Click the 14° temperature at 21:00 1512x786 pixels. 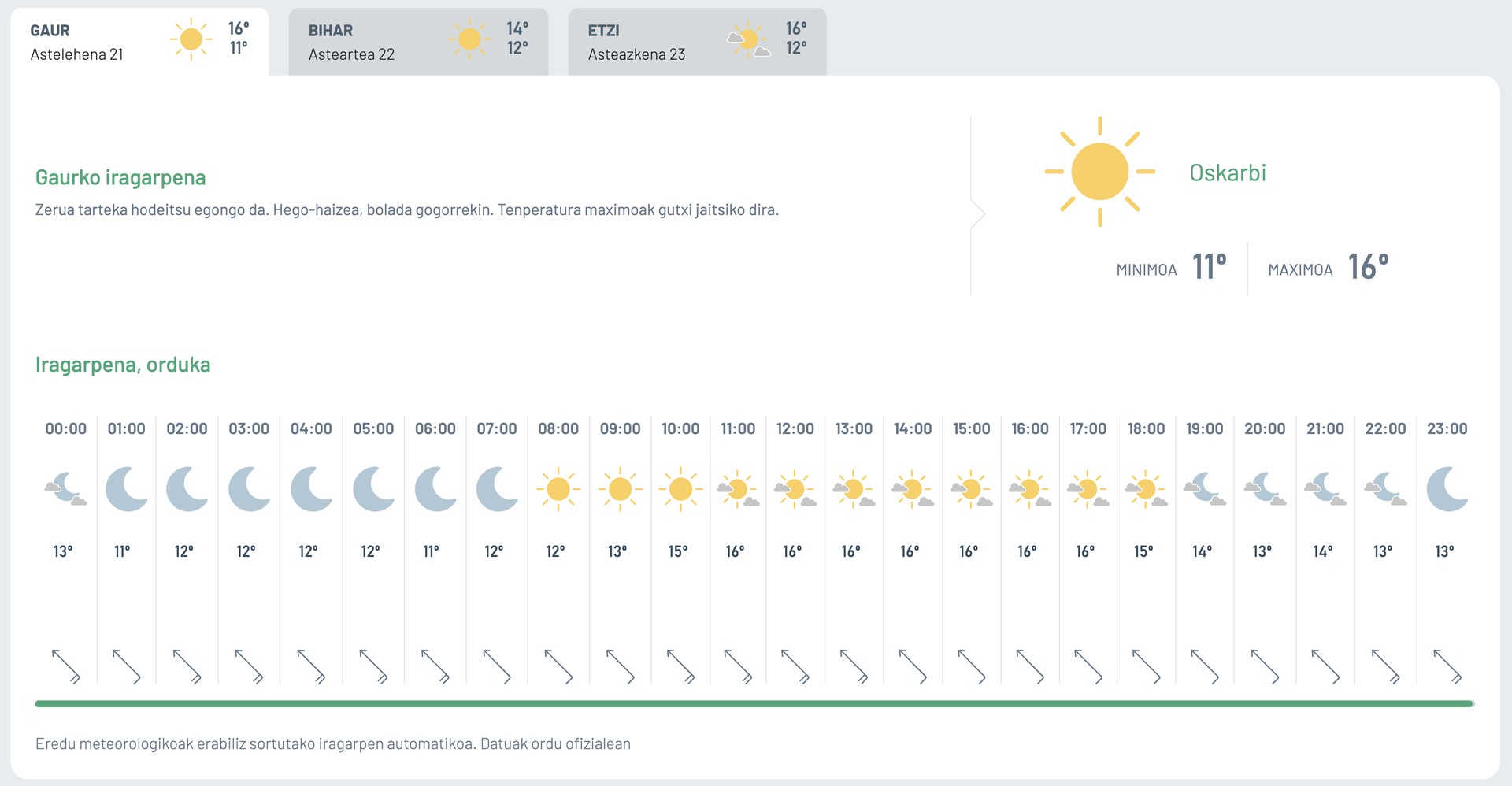[1323, 551]
